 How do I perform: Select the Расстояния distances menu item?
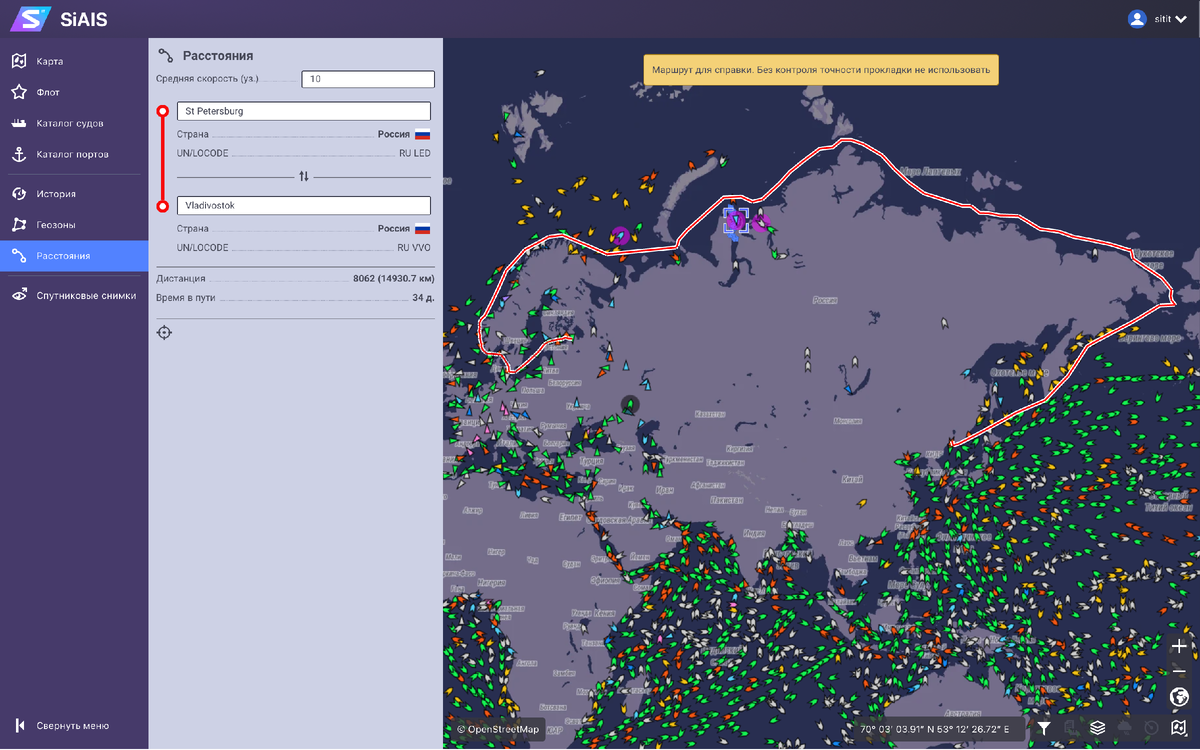tap(74, 256)
